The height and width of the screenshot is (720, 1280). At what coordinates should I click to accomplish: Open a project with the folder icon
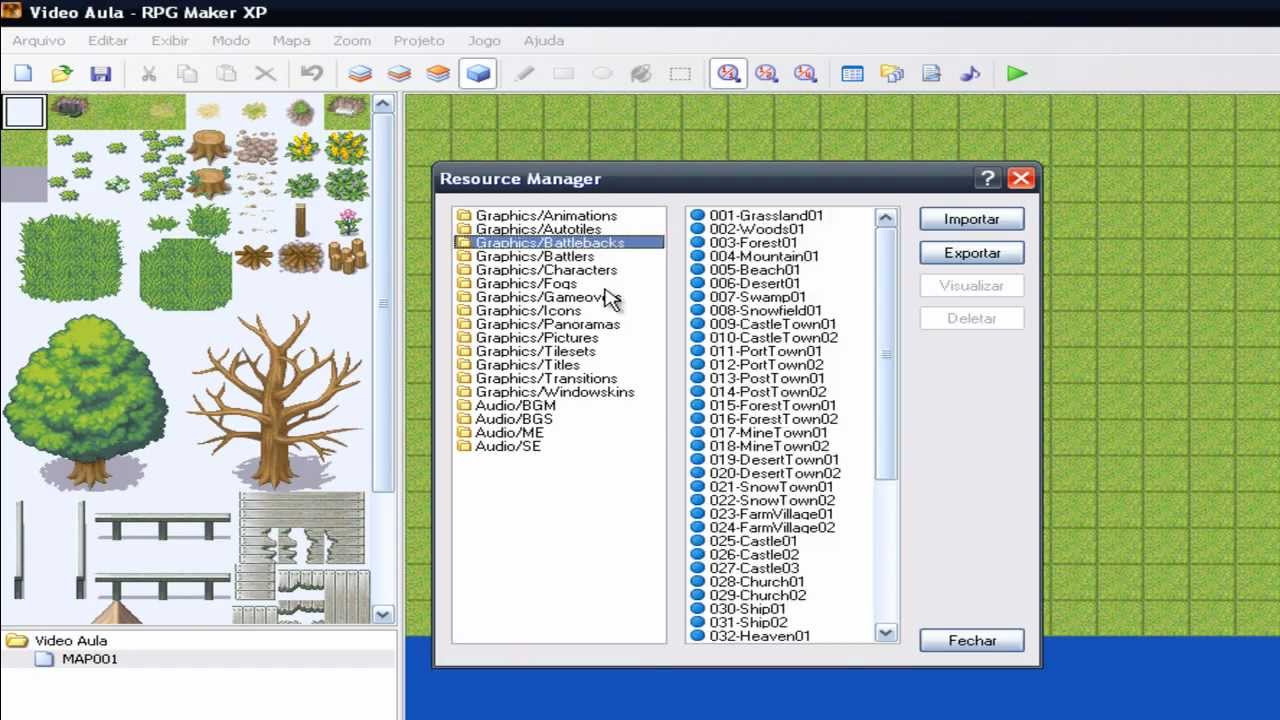click(x=62, y=74)
